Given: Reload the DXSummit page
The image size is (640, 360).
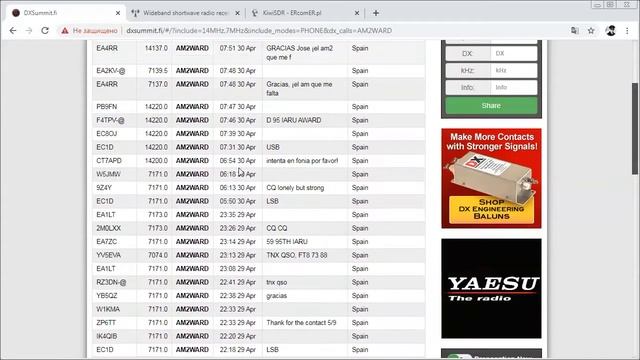Looking at the screenshot, I should 45,31.
